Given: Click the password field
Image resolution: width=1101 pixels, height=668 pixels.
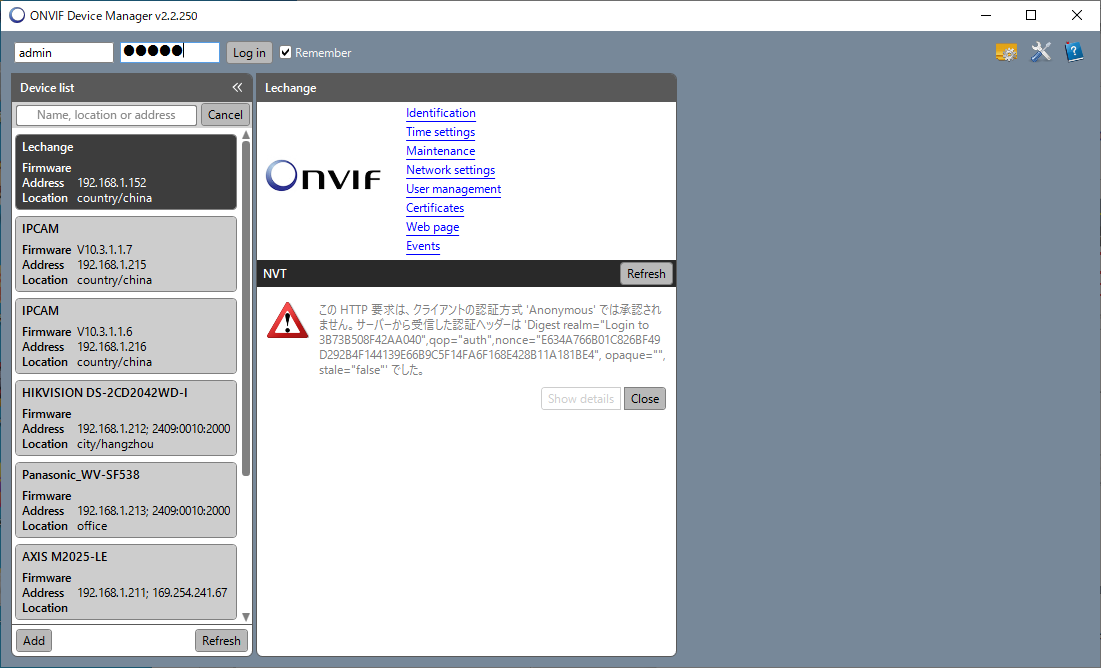Looking at the screenshot, I should [170, 53].
